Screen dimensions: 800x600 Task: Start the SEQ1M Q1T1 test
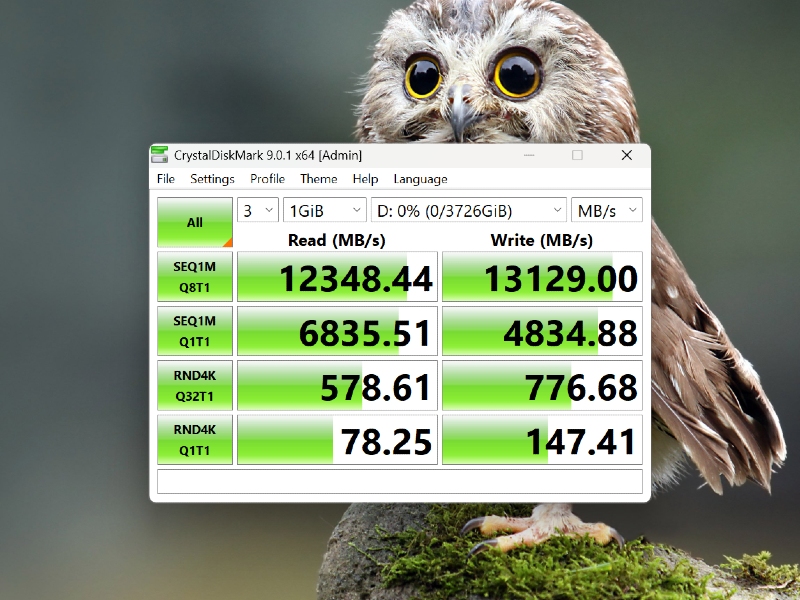coord(195,331)
